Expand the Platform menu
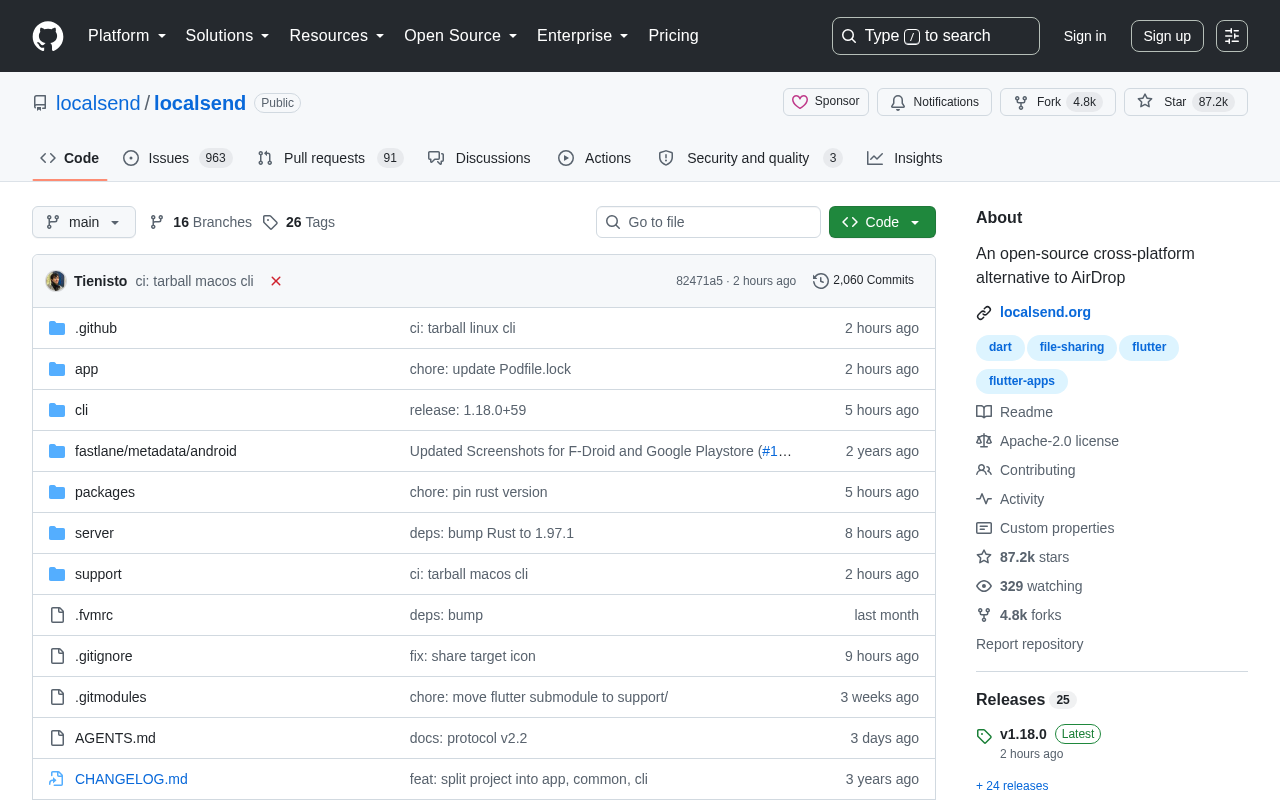Image resolution: width=1280 pixels, height=800 pixels. coord(127,36)
